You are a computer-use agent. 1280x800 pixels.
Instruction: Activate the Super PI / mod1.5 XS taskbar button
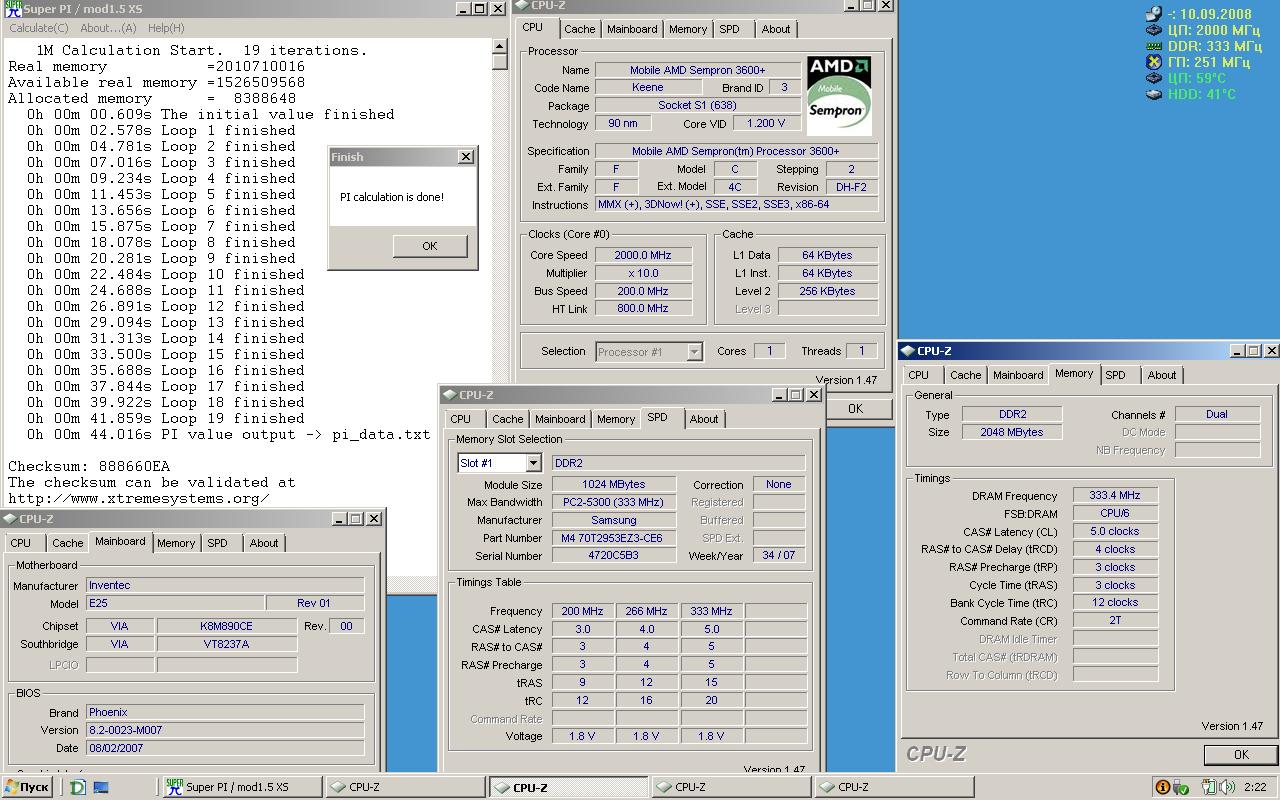pyautogui.click(x=242, y=787)
